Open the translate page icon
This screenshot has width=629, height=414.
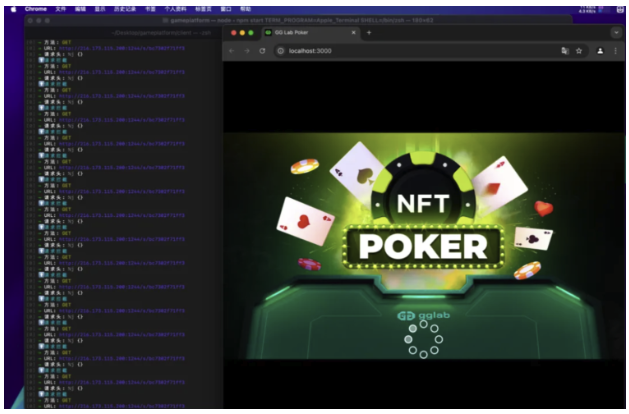(564, 50)
